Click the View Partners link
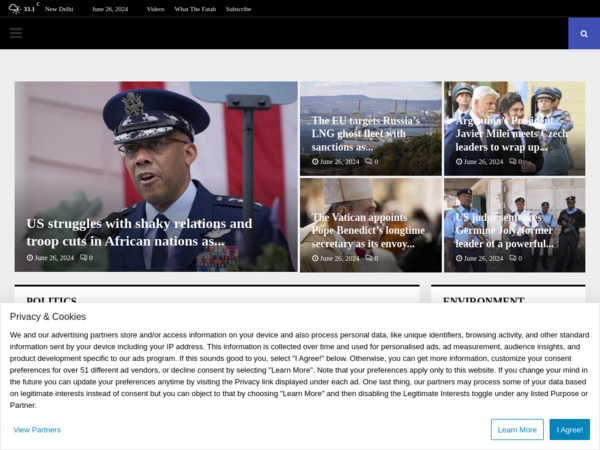This screenshot has width=600, height=450. 37,430
